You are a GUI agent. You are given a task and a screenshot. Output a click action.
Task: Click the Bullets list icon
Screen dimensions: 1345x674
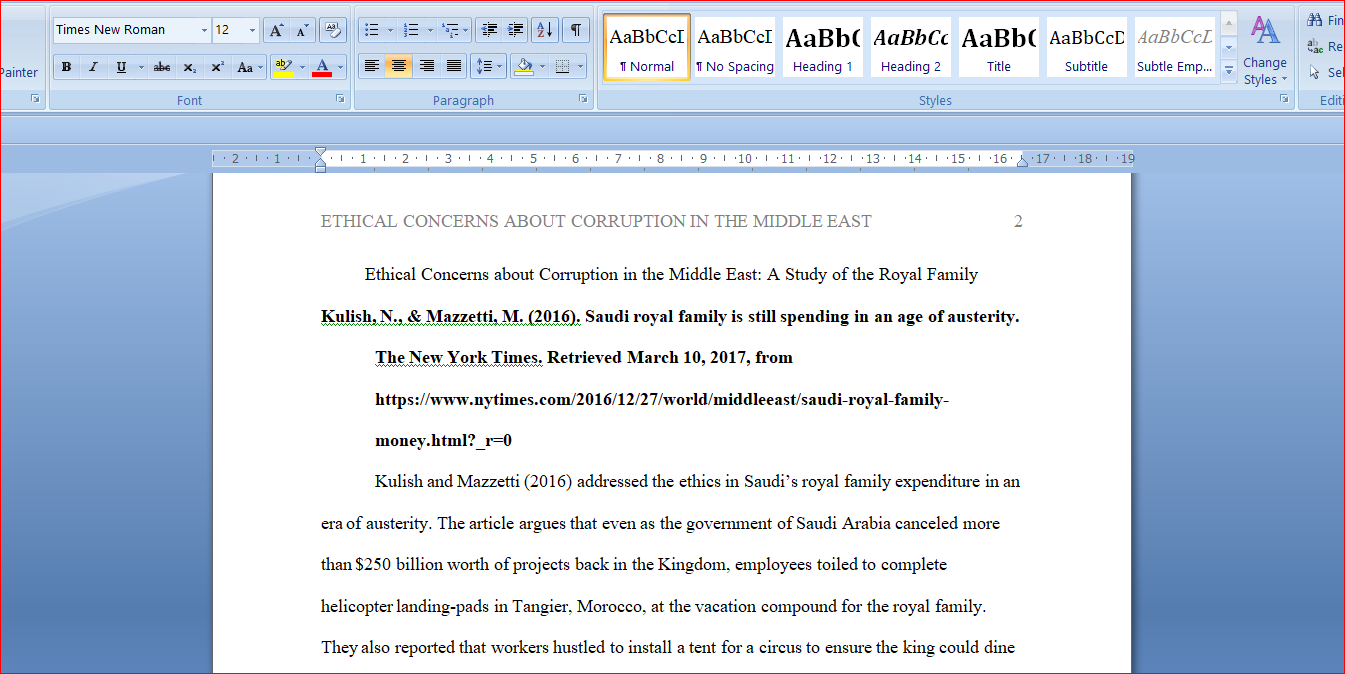pyautogui.click(x=370, y=30)
